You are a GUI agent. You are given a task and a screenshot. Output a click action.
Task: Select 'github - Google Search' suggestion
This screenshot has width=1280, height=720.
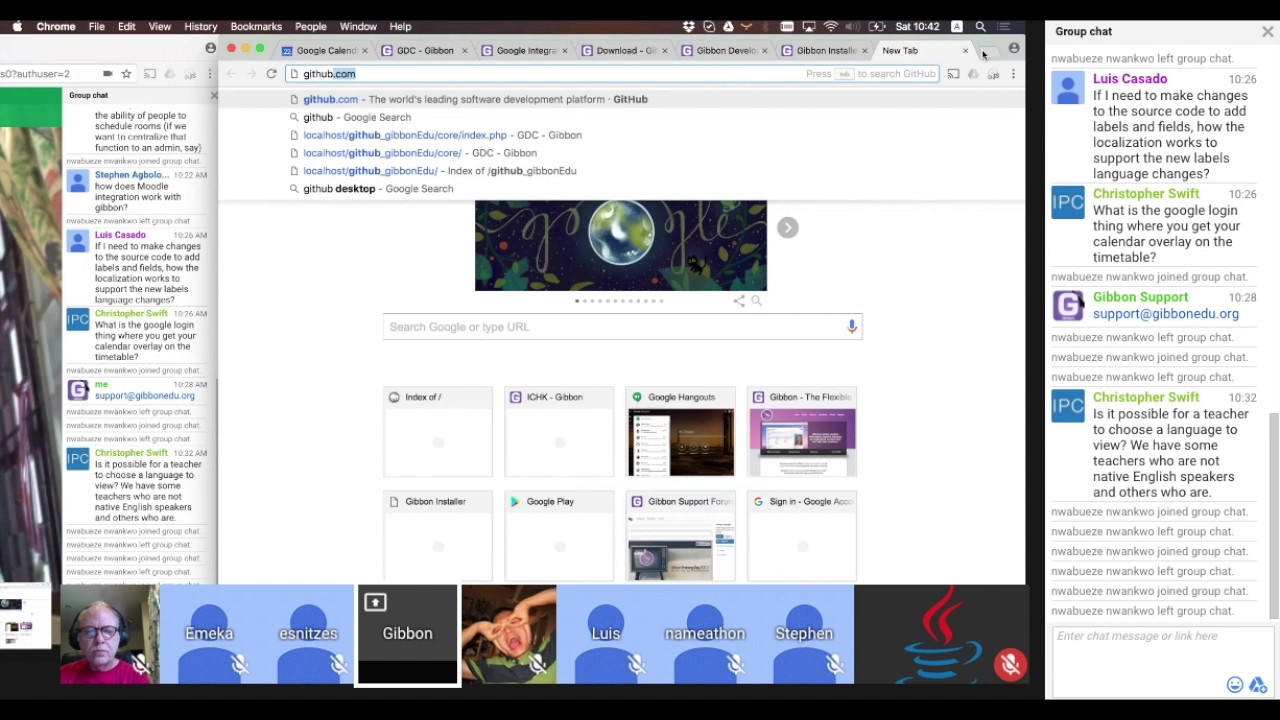(621, 117)
